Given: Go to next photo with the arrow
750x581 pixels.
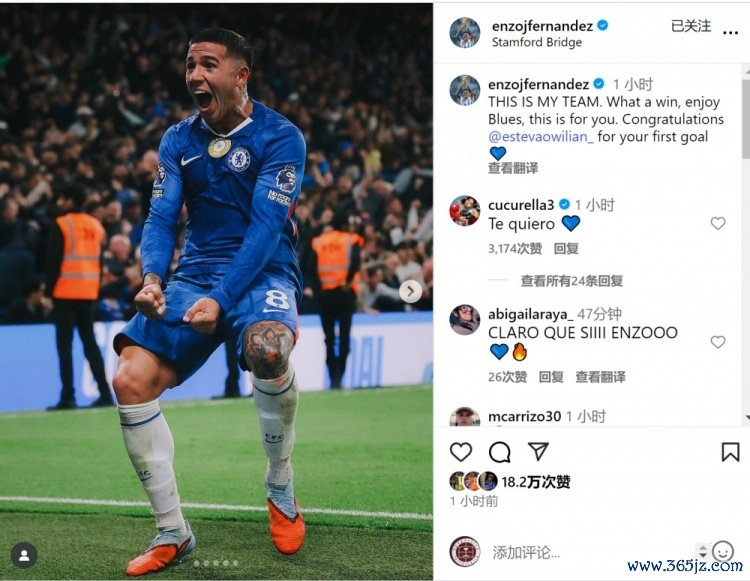Looking at the screenshot, I should point(410,291).
